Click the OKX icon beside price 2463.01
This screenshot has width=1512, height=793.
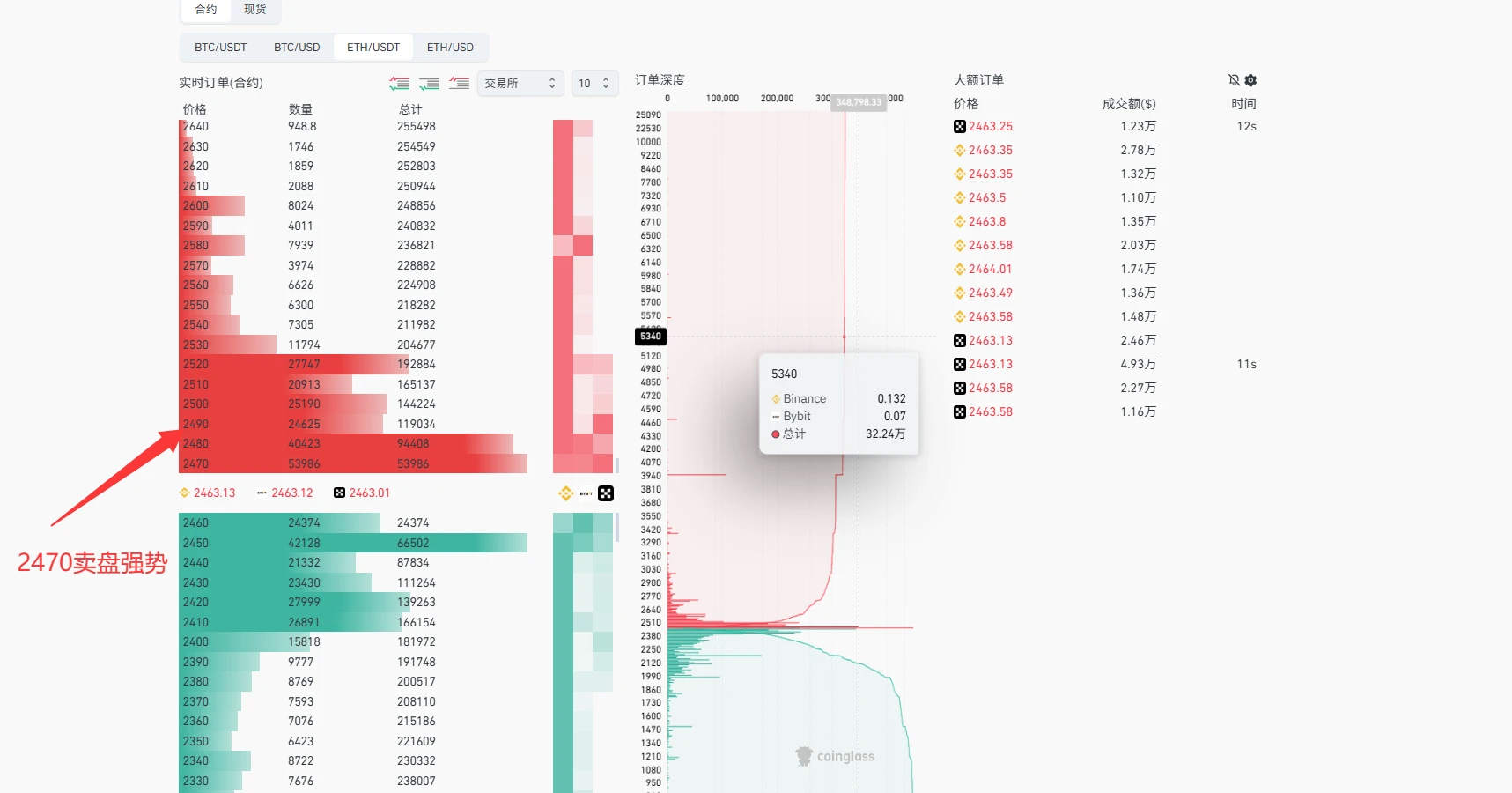[340, 493]
